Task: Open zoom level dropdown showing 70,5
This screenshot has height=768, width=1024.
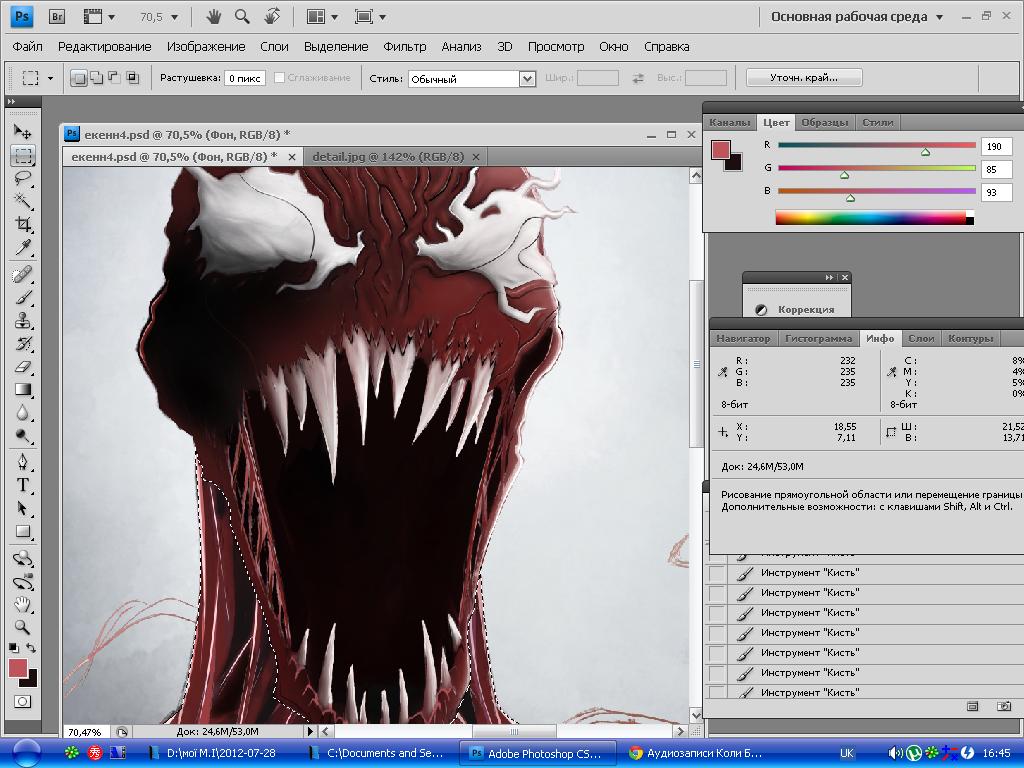Action: (x=174, y=17)
